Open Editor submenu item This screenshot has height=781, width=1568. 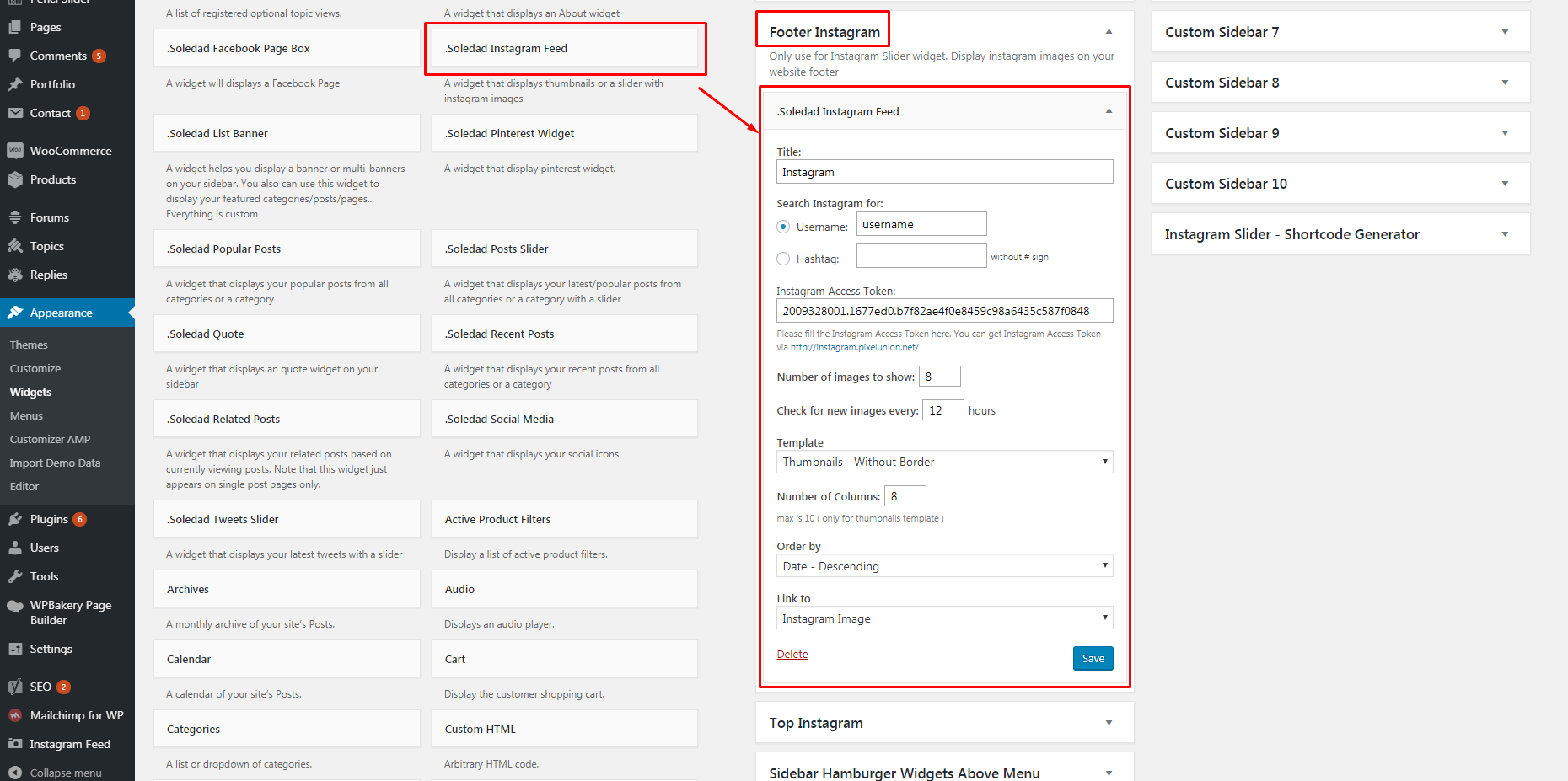tap(24, 487)
